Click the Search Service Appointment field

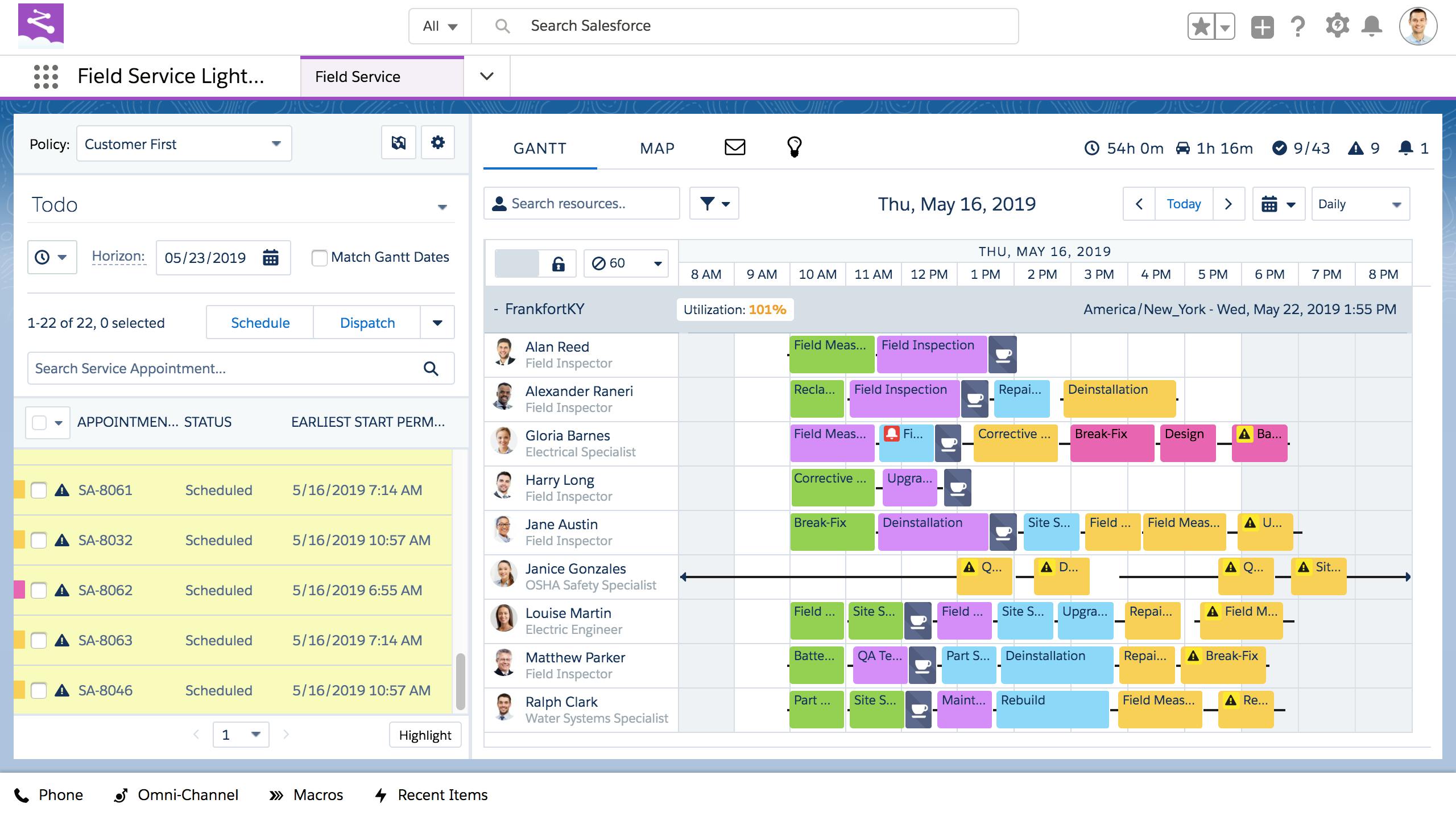click(x=241, y=369)
